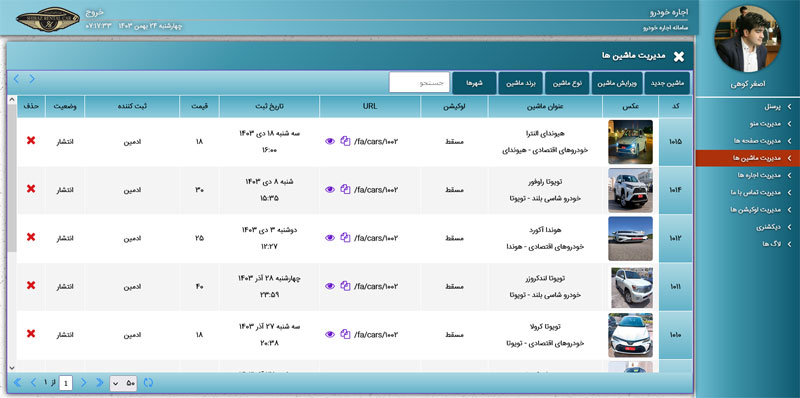The image size is (800, 398).
Task: Click the شهرها button
Action: [474, 83]
